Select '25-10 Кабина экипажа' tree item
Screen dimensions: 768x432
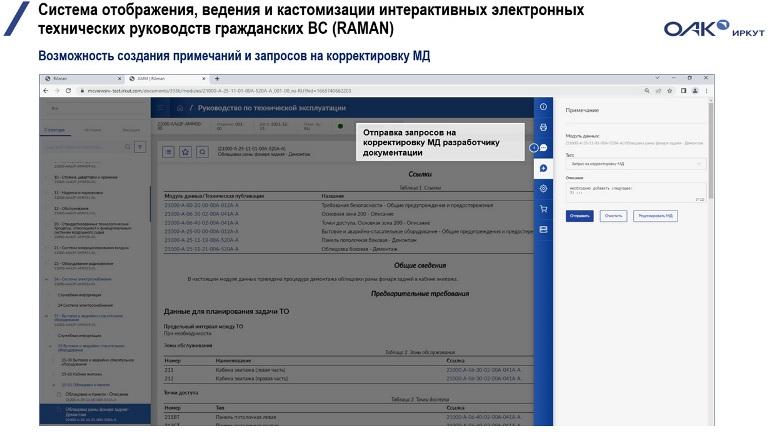(81, 374)
